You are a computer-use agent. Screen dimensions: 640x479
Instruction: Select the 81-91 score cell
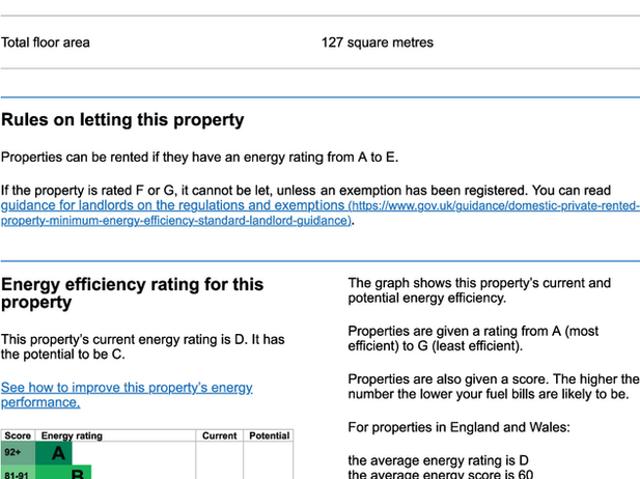[16, 474]
